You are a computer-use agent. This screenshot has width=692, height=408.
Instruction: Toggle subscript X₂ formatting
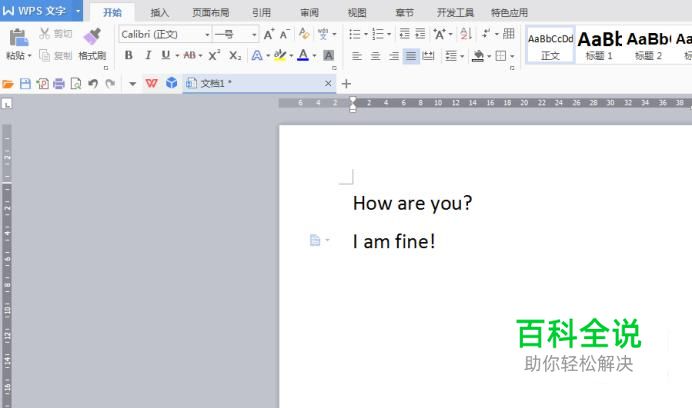point(235,56)
